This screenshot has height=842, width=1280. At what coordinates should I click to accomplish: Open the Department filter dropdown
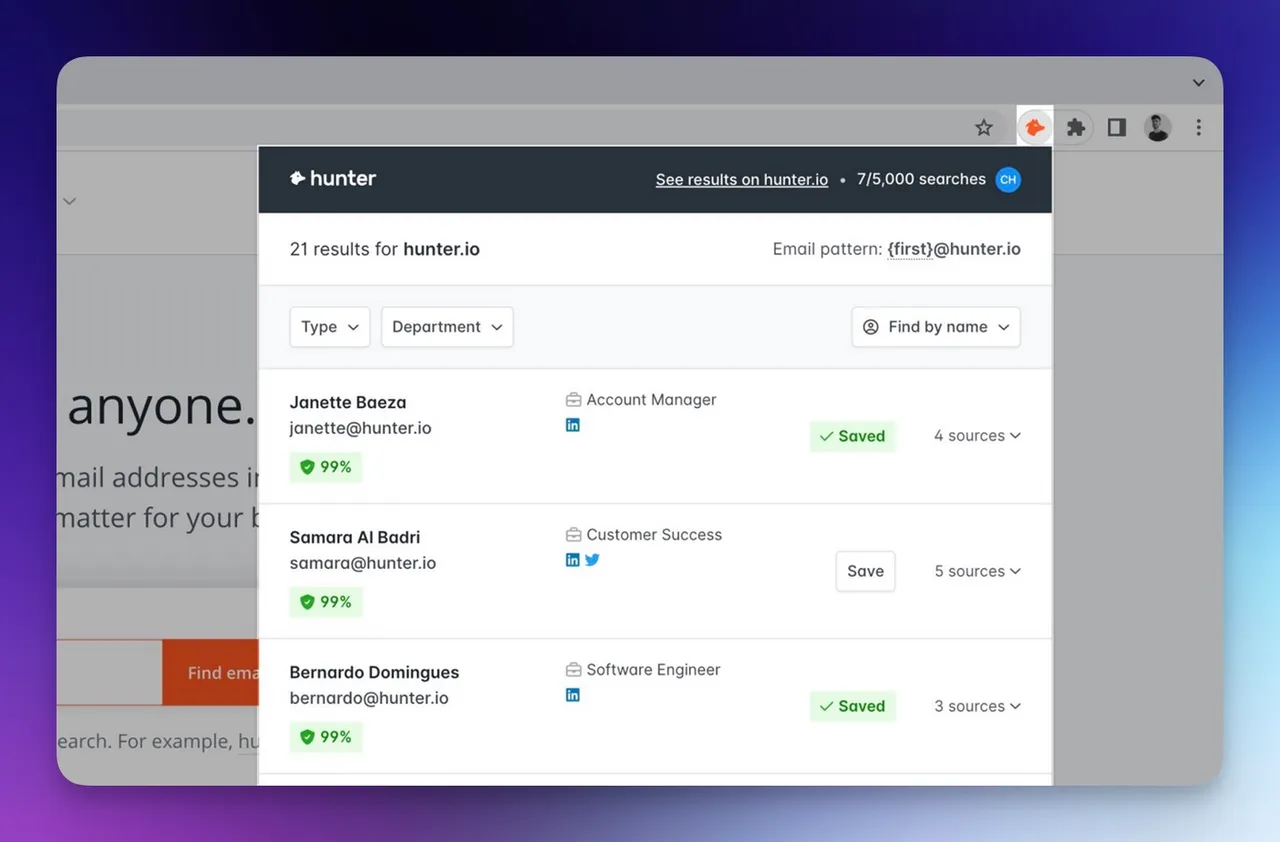click(447, 327)
